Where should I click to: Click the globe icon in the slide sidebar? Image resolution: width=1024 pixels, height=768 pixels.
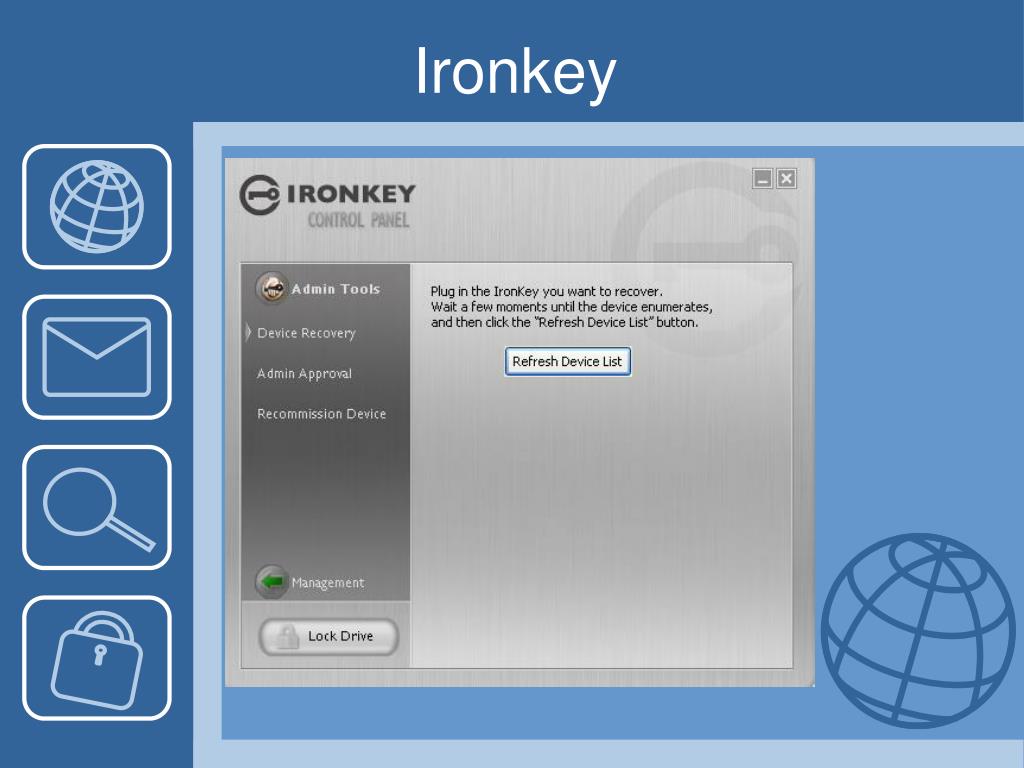[97, 206]
